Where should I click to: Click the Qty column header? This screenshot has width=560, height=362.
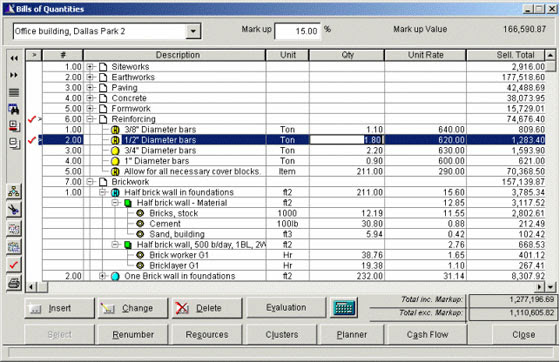pyautogui.click(x=347, y=55)
